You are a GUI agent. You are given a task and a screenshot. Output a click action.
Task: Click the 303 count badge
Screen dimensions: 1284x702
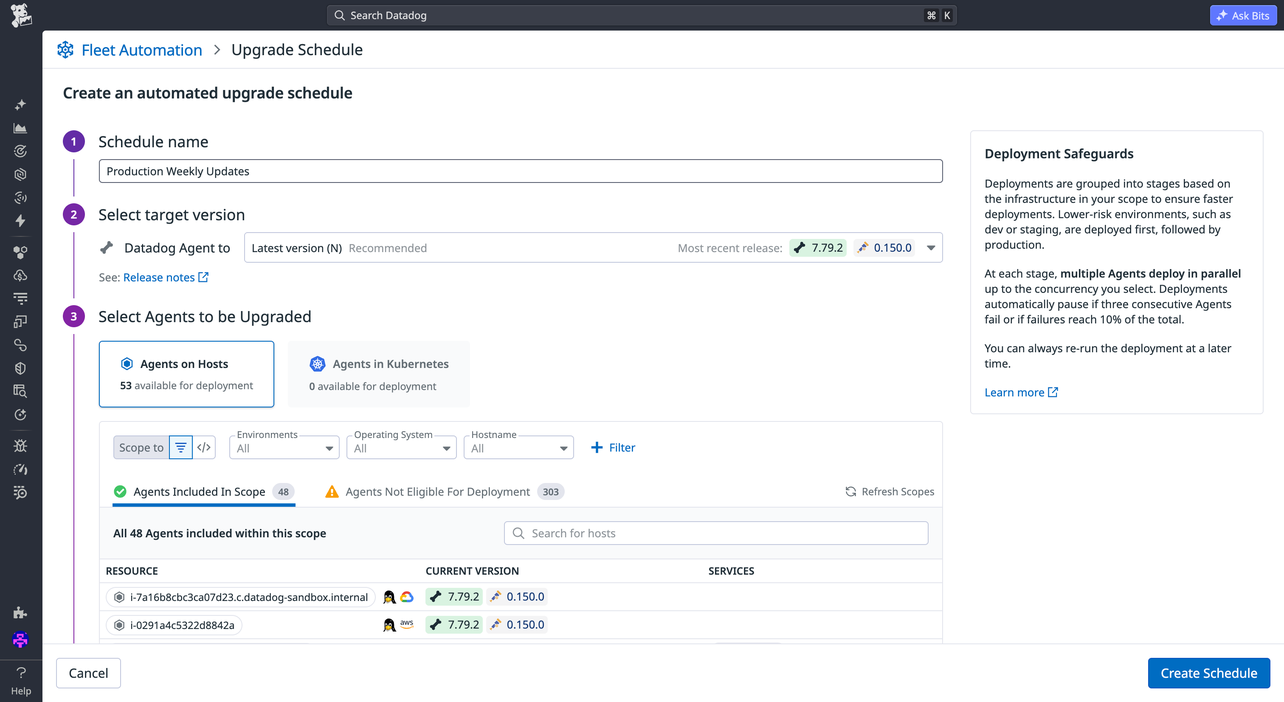[x=551, y=492]
